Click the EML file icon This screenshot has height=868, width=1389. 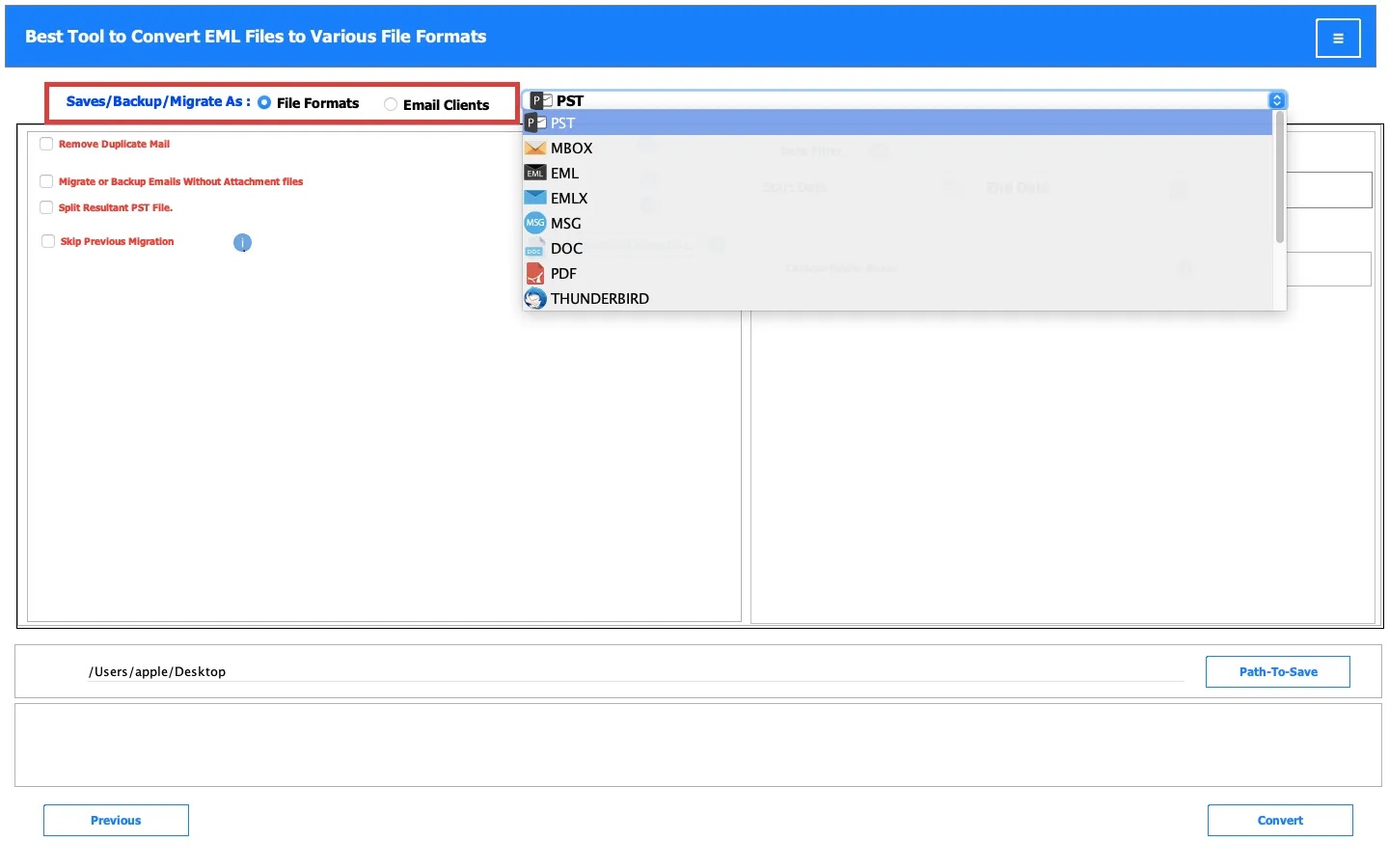coord(535,174)
